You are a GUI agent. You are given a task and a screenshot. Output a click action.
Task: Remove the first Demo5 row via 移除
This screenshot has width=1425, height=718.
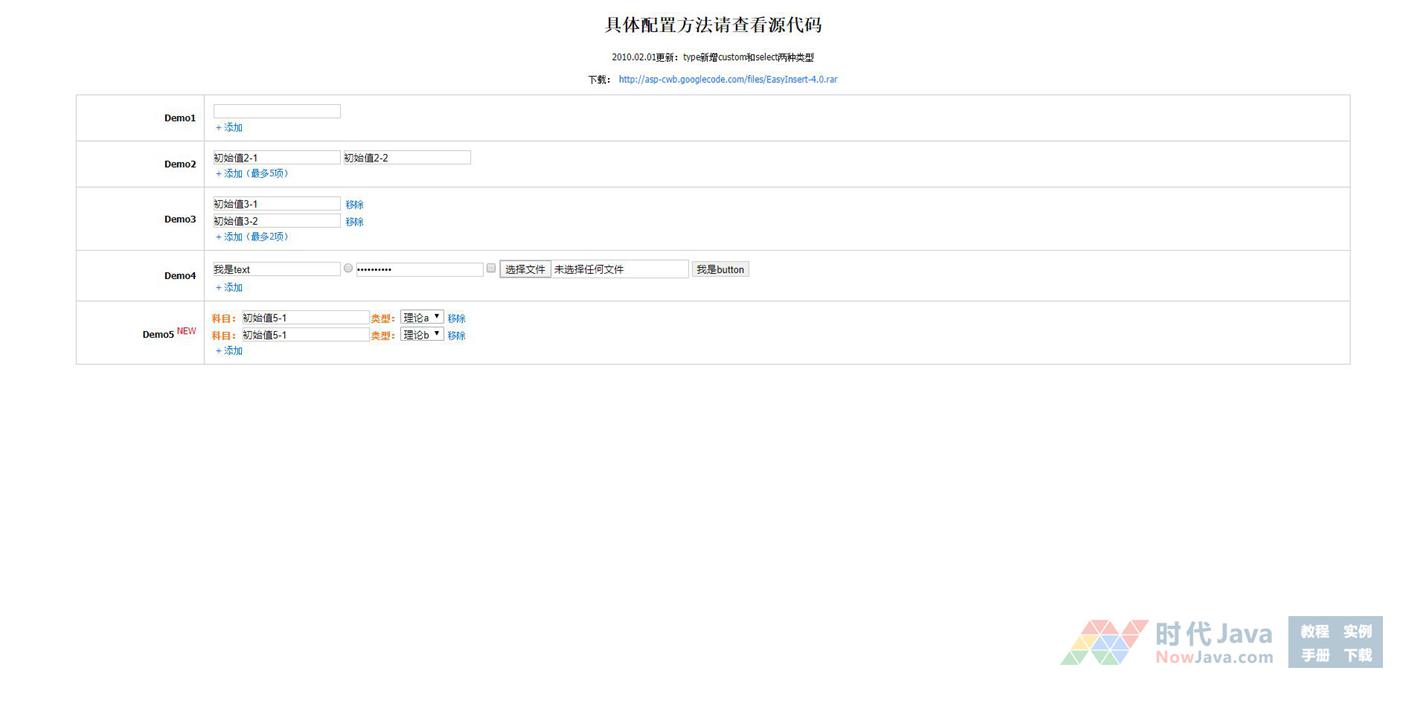(456, 319)
